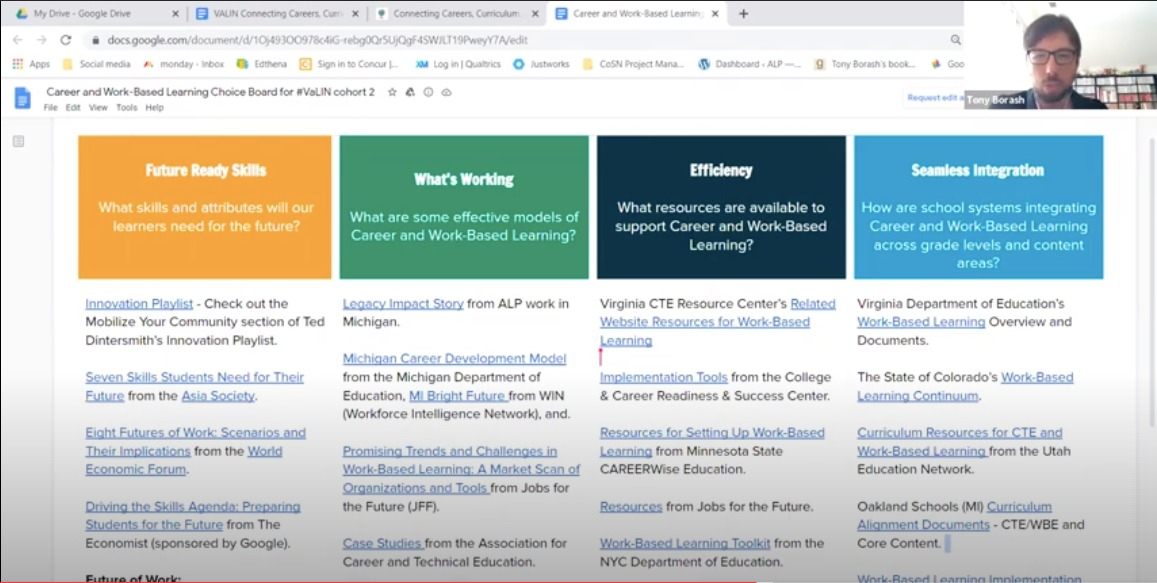The height and width of the screenshot is (583, 1157).
Task: Click the Request edit access button
Action: [x=934, y=98]
